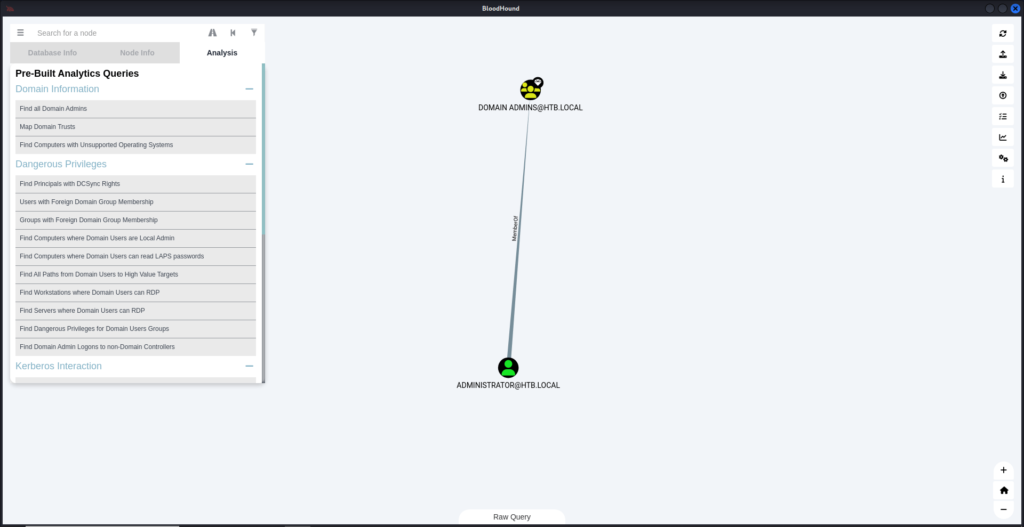Viewport: 1024px width, 527px height.
Task: Run Map Domain Trusts query
Action: (136, 127)
